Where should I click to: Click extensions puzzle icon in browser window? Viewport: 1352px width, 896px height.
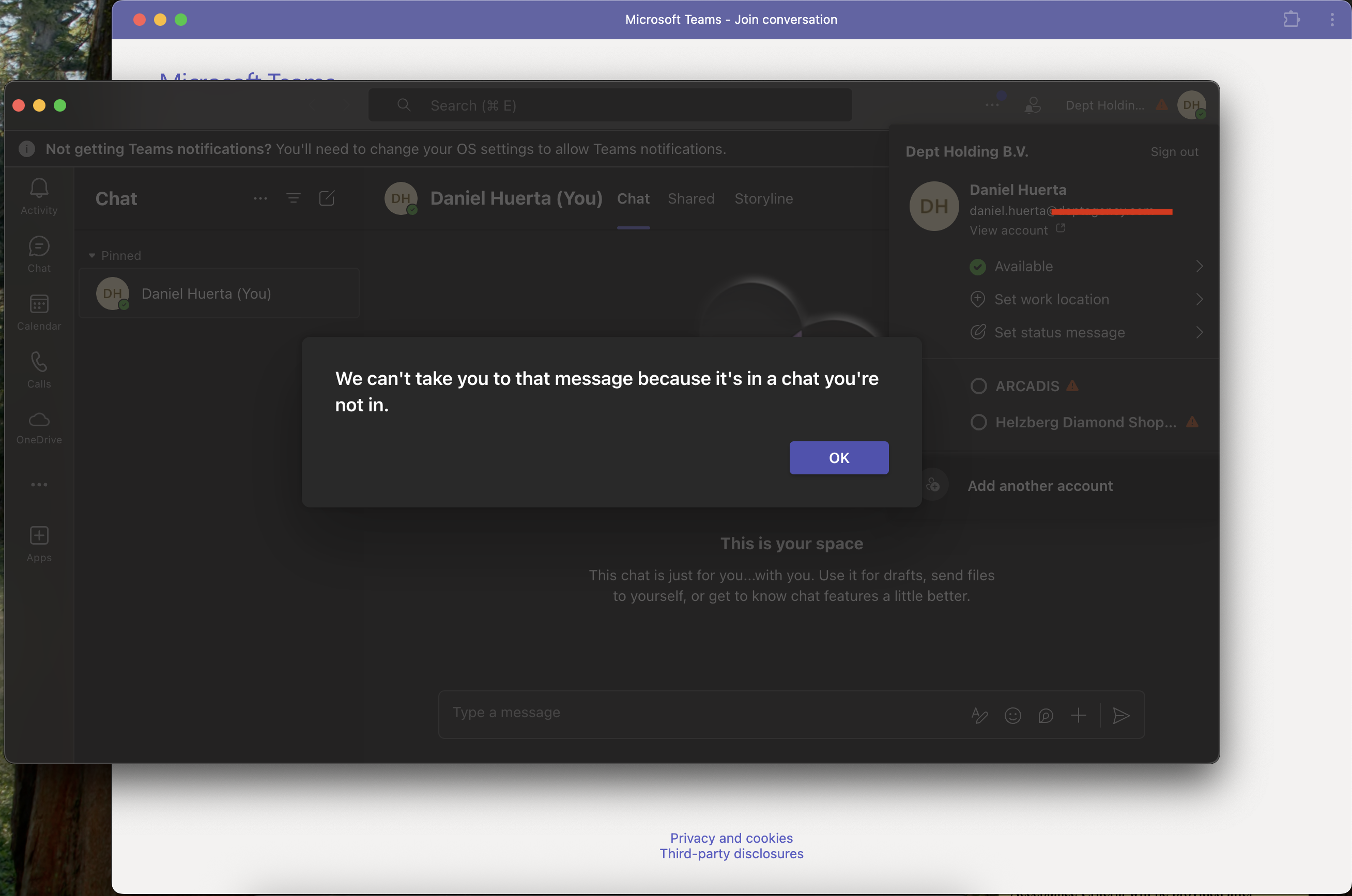[1292, 20]
